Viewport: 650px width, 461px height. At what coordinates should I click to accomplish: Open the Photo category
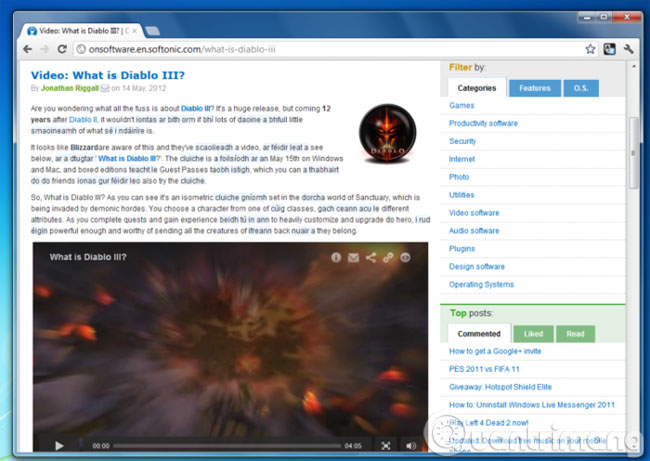pyautogui.click(x=459, y=177)
